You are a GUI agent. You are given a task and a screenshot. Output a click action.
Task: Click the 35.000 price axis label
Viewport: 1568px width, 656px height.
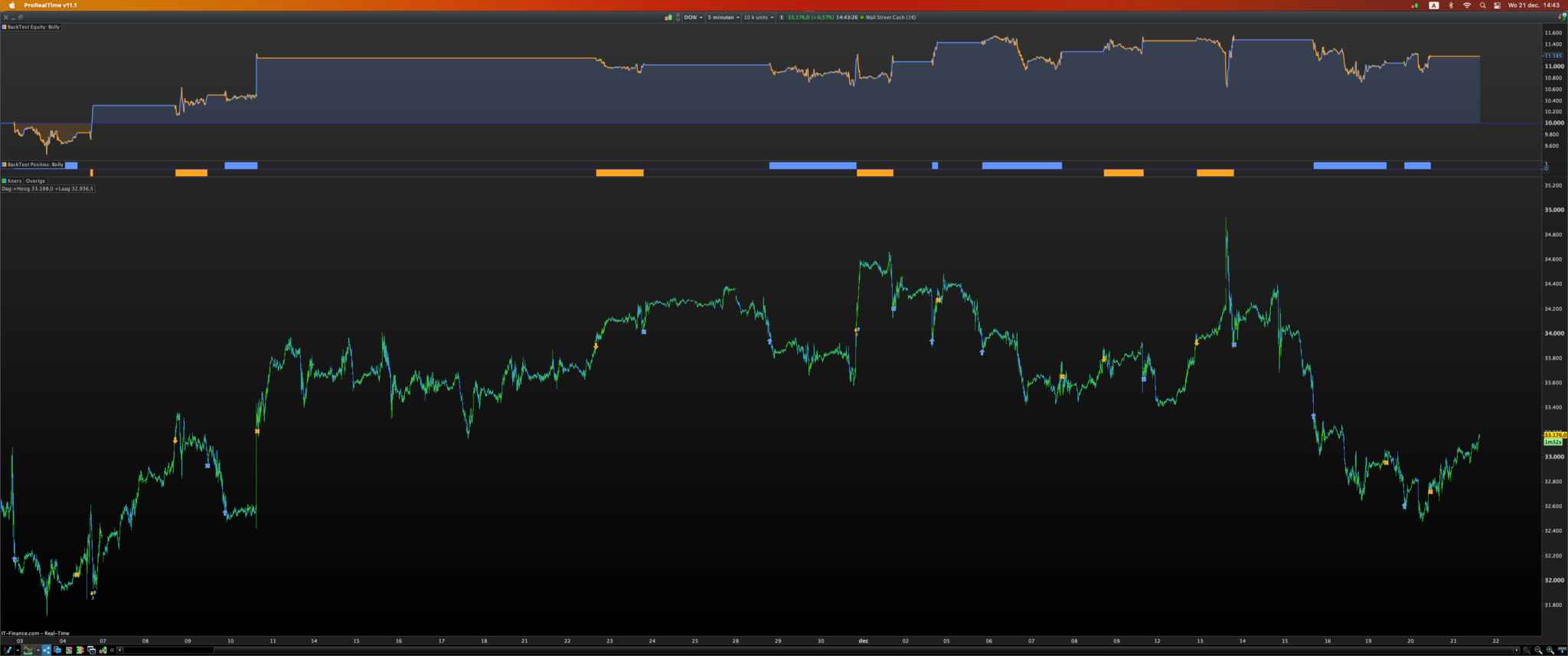(1554, 210)
